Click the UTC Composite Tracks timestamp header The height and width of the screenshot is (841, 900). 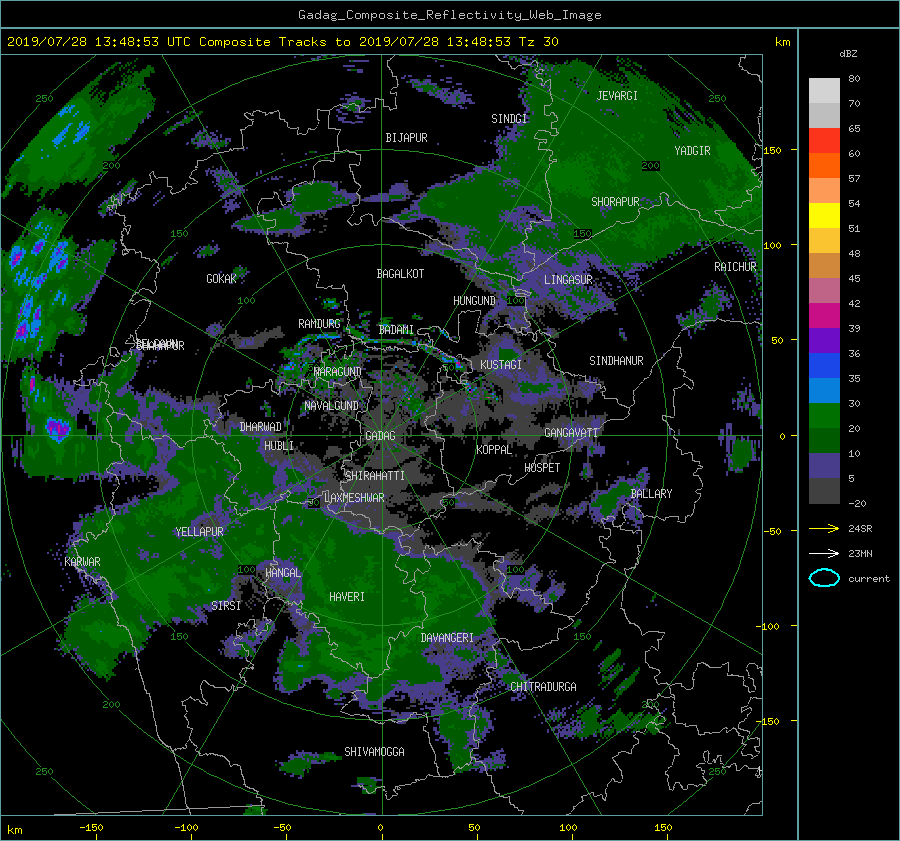tap(282, 42)
